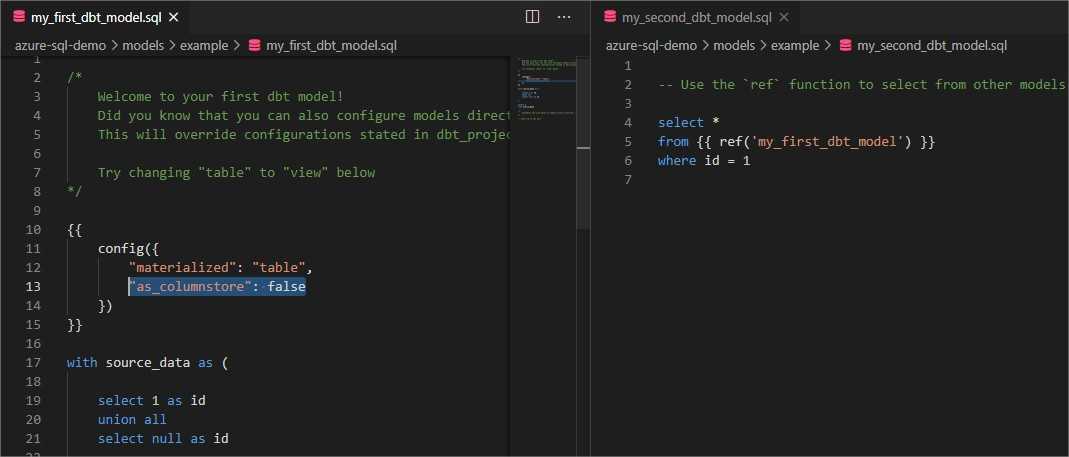1069x457 pixels.
Task: Click line number 13 in left editor gutter
Action: [33, 286]
